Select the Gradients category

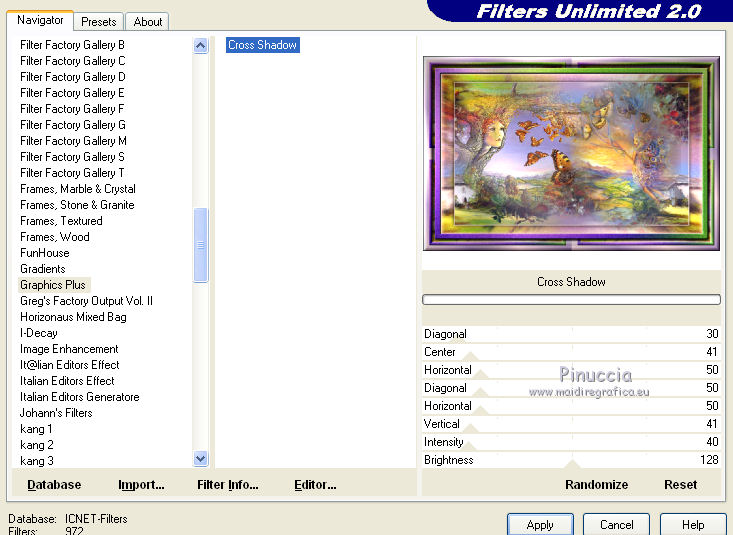[x=43, y=269]
